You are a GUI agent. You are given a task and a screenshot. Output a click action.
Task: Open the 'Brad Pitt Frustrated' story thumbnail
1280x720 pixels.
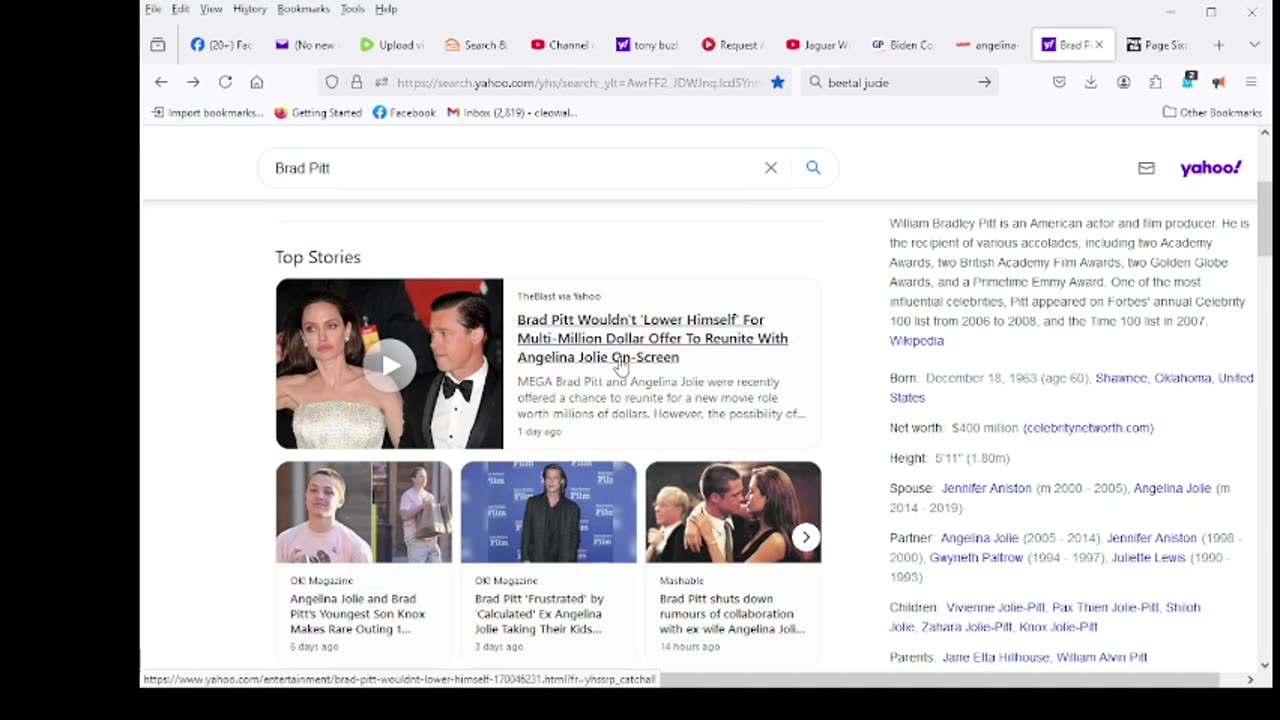548,512
